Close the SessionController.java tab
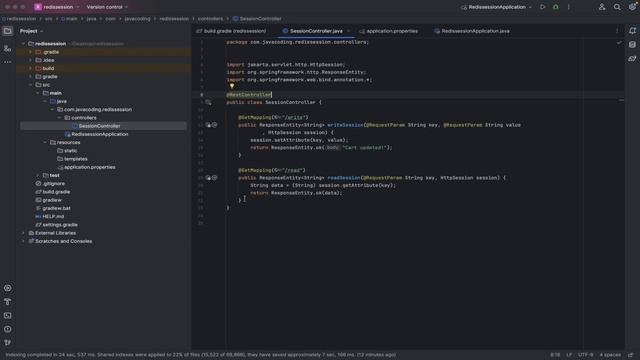Image resolution: width=640 pixels, height=360 pixels. [348, 31]
